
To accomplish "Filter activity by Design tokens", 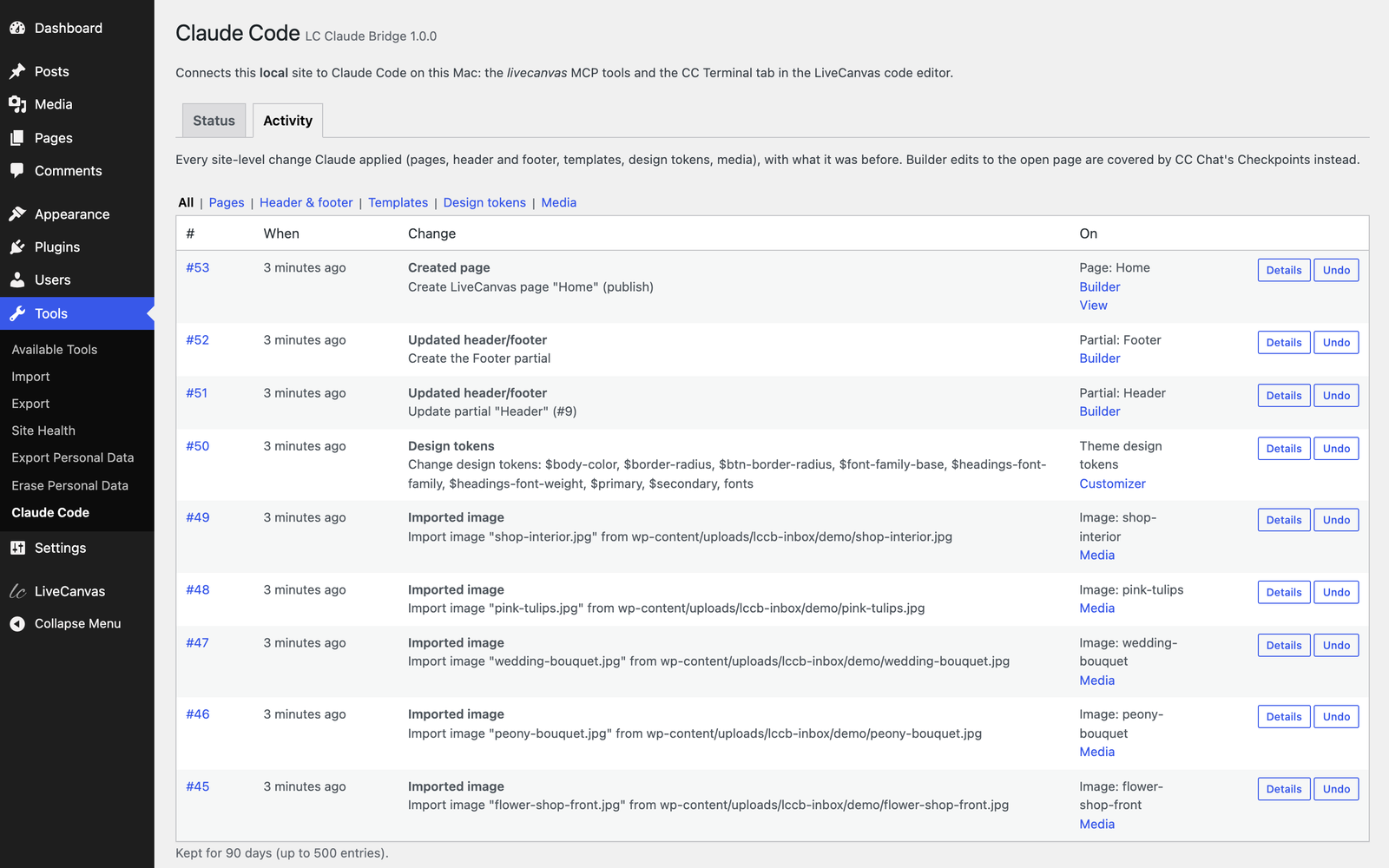I will (x=484, y=202).
